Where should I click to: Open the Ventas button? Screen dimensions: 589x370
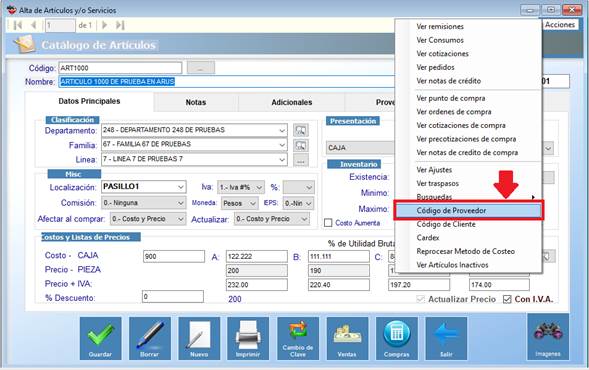pyautogui.click(x=347, y=338)
